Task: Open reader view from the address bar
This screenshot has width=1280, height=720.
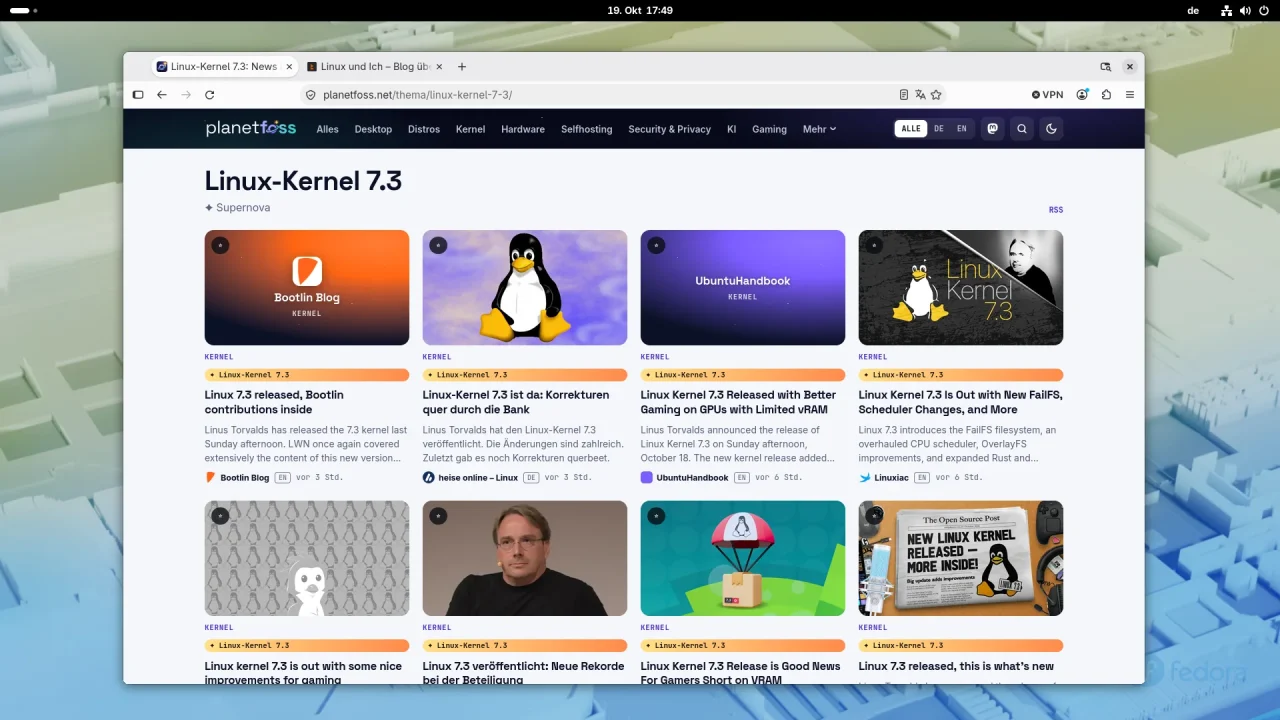Action: 904,95
